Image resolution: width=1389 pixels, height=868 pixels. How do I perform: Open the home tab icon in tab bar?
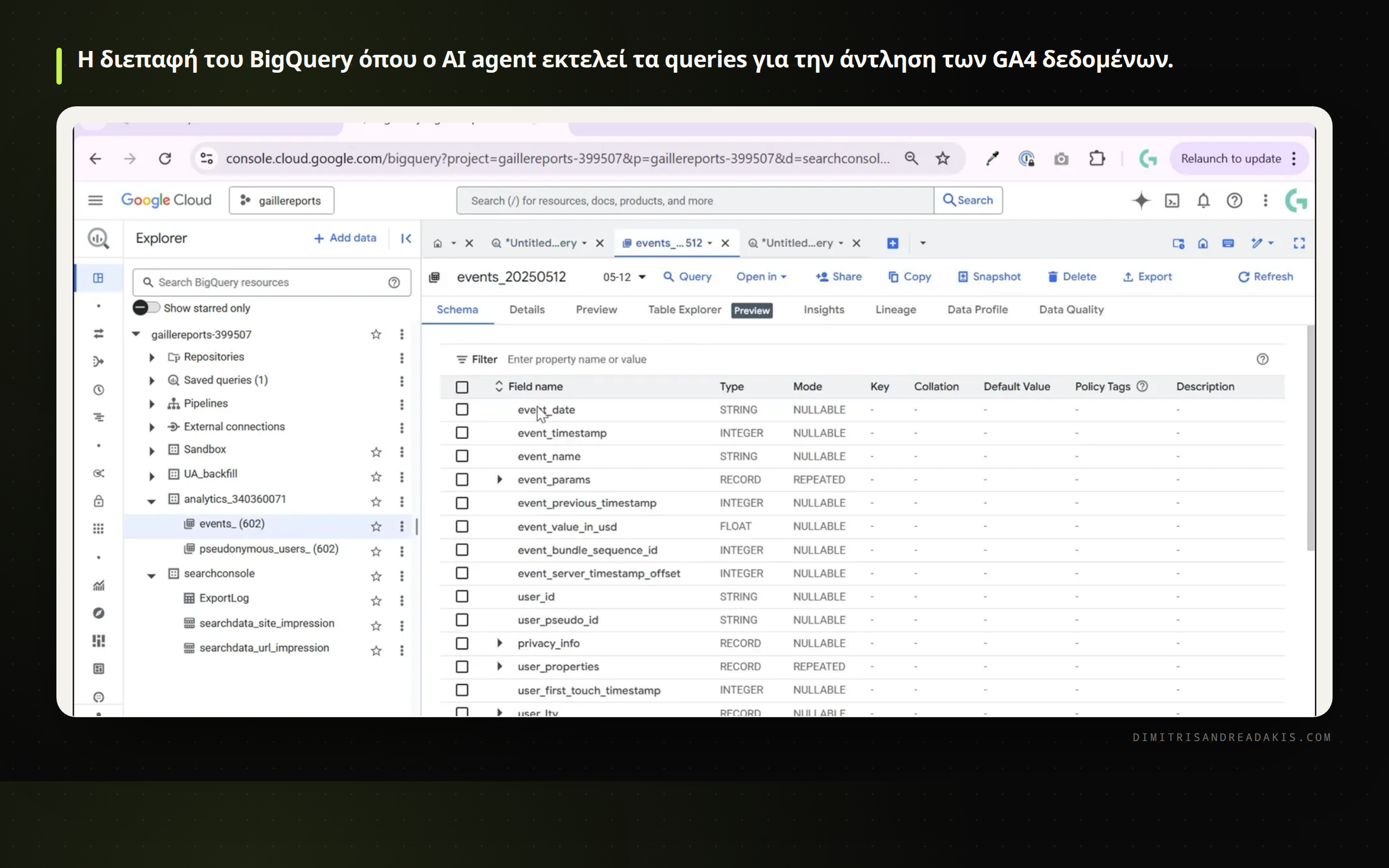(437, 244)
